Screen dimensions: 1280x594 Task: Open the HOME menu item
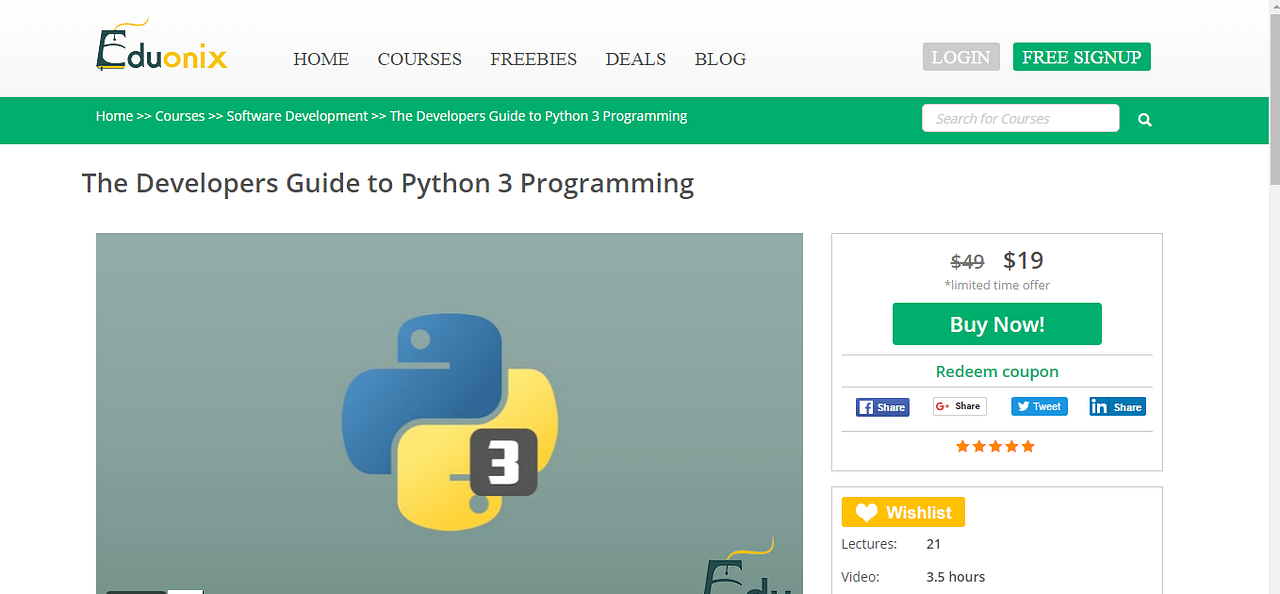(x=320, y=59)
